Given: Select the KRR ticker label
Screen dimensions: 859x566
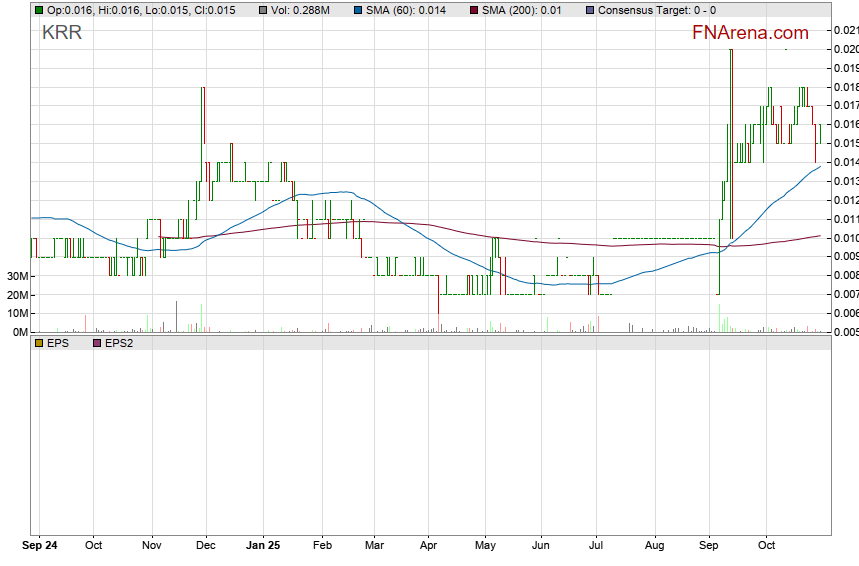Looking at the screenshot, I should coord(62,32).
